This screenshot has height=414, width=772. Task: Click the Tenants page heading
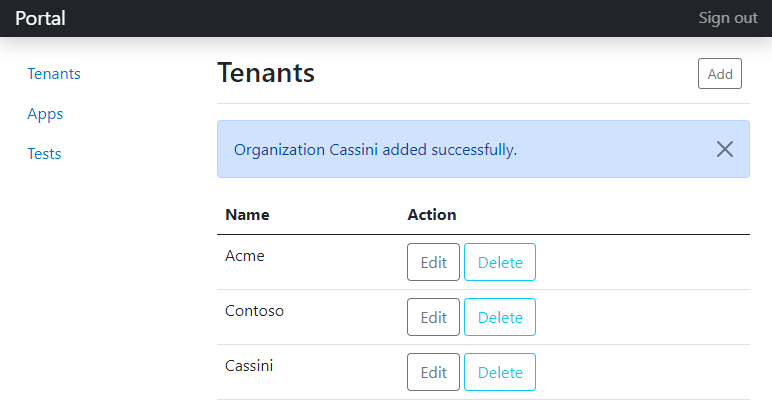click(266, 73)
